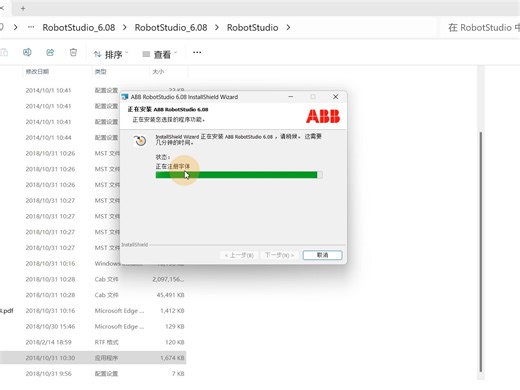Click the size cell 1,412 KB
This screenshot has width=520, height=390.
[172, 311]
